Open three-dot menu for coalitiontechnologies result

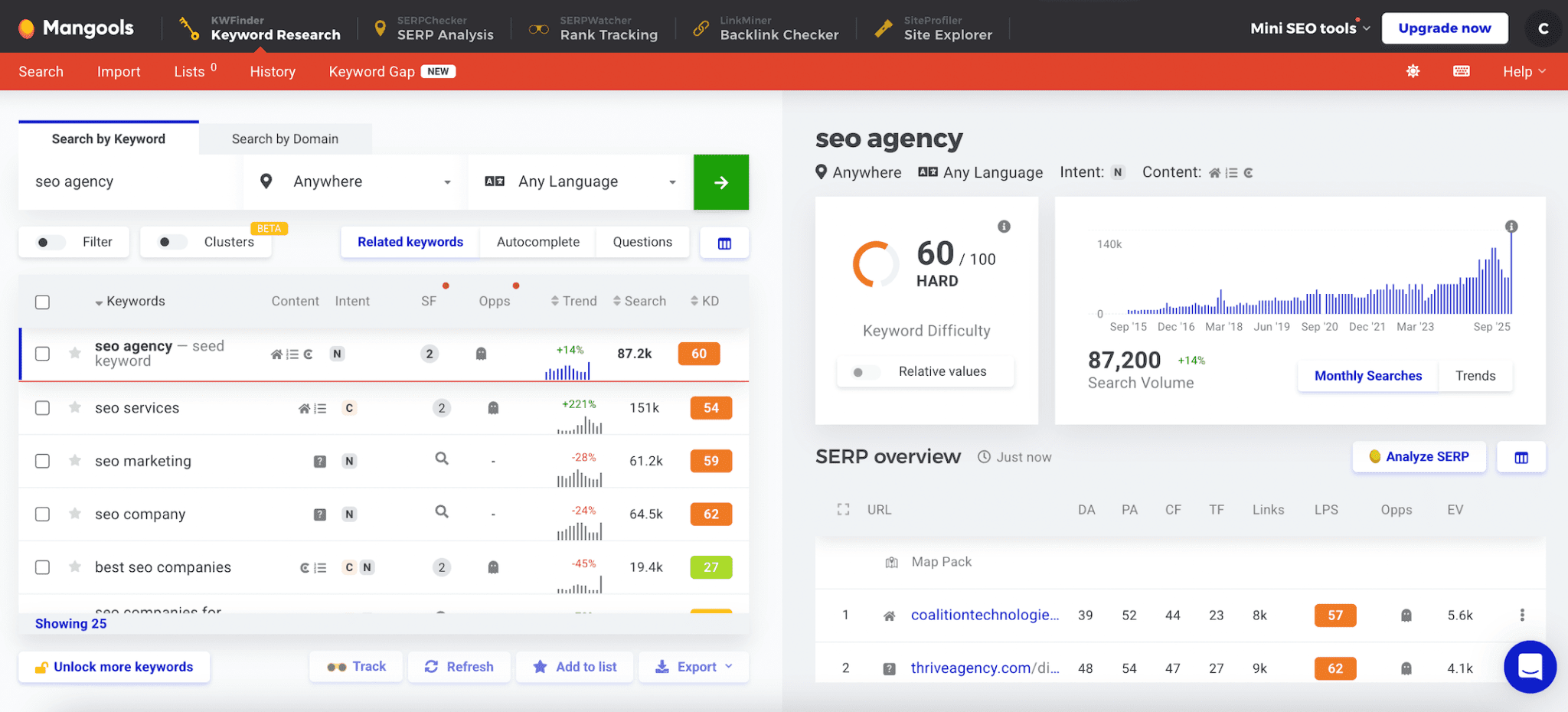(x=1522, y=615)
